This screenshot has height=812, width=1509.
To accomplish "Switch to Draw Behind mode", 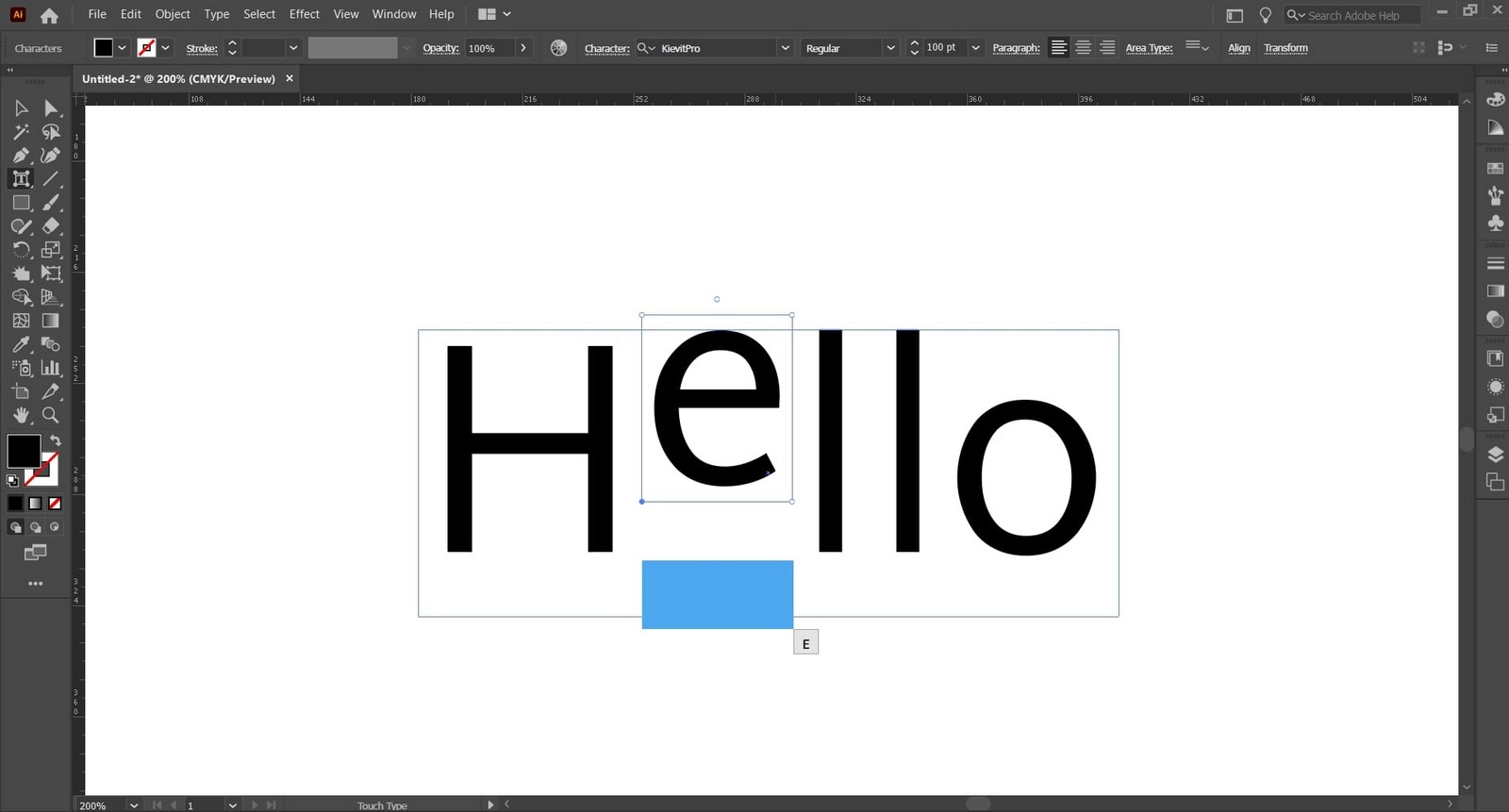I will click(x=35, y=527).
